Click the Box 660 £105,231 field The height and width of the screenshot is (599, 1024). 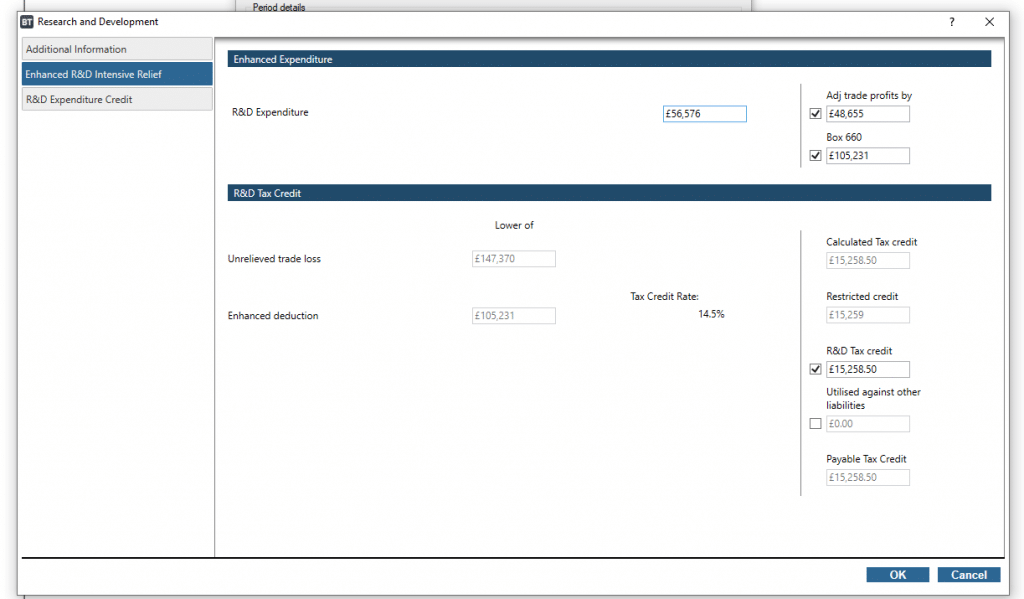(867, 155)
